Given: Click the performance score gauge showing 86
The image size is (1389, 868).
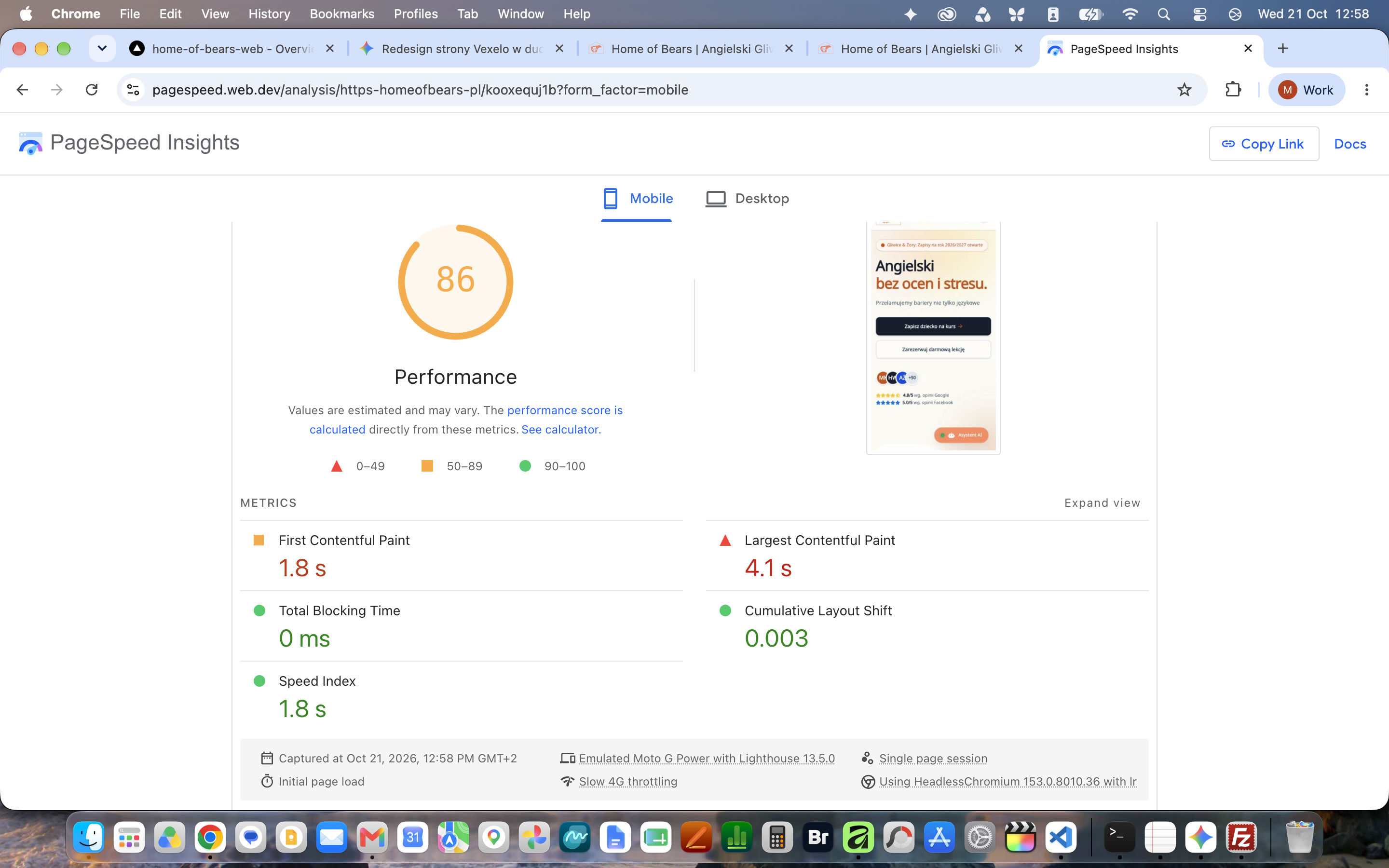Looking at the screenshot, I should (x=456, y=282).
